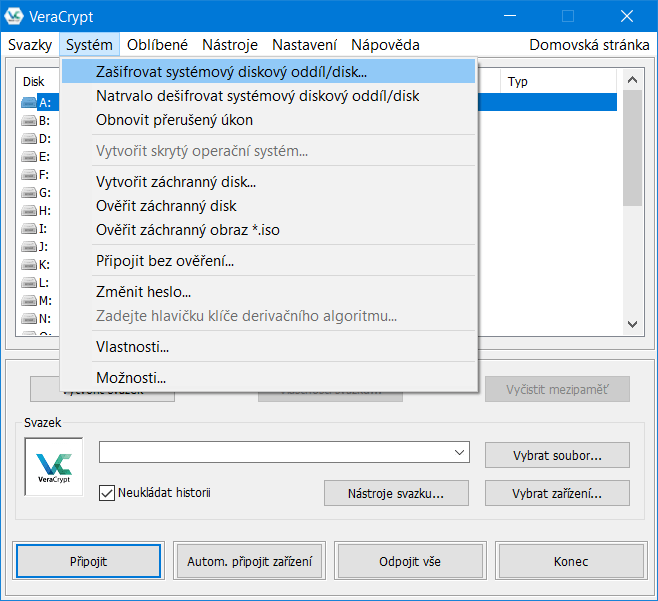This screenshot has height=601, width=658.
Task: Select the N: drive icon
Action: coord(29,319)
